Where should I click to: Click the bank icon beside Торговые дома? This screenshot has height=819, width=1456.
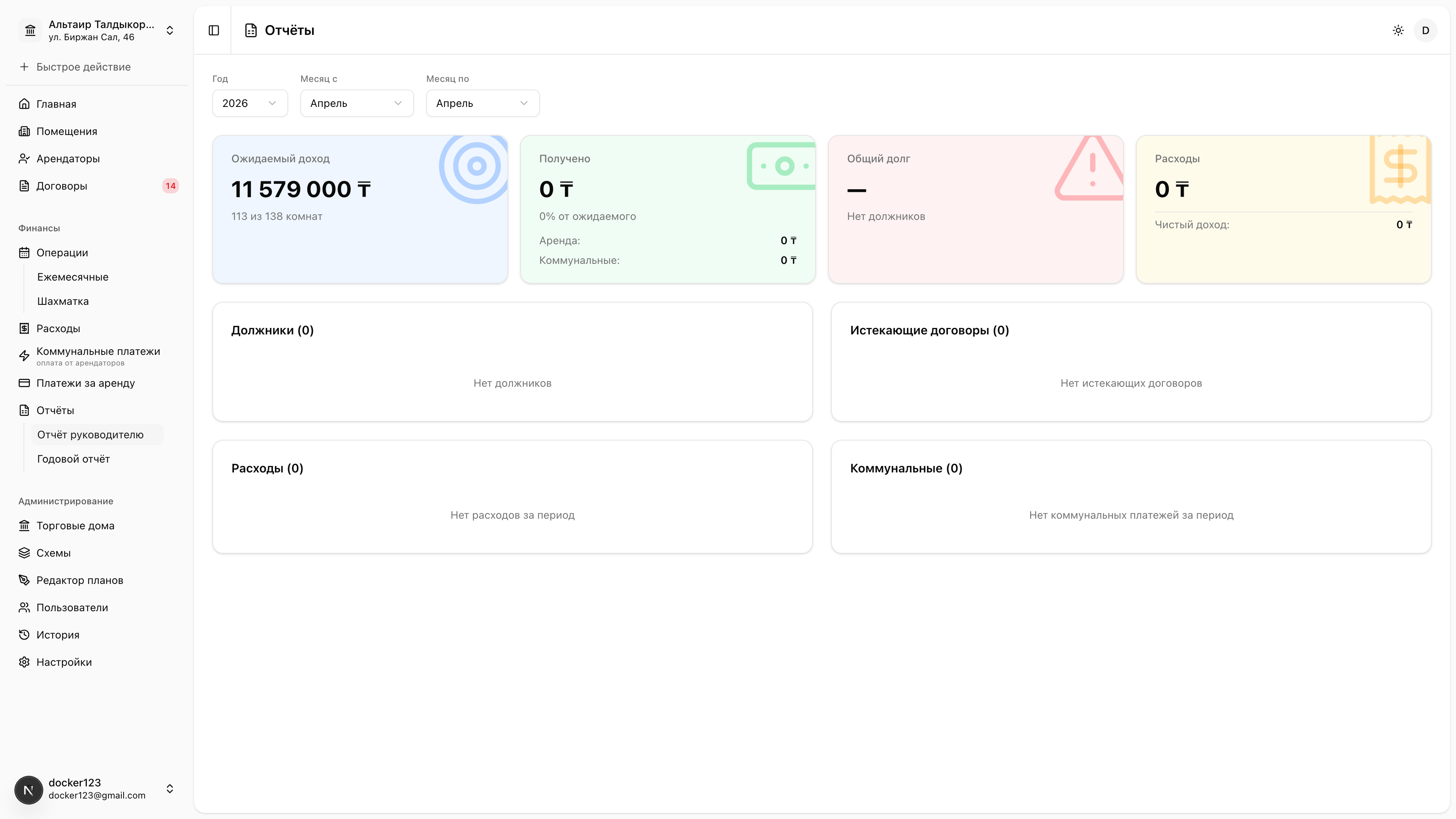[x=24, y=526]
